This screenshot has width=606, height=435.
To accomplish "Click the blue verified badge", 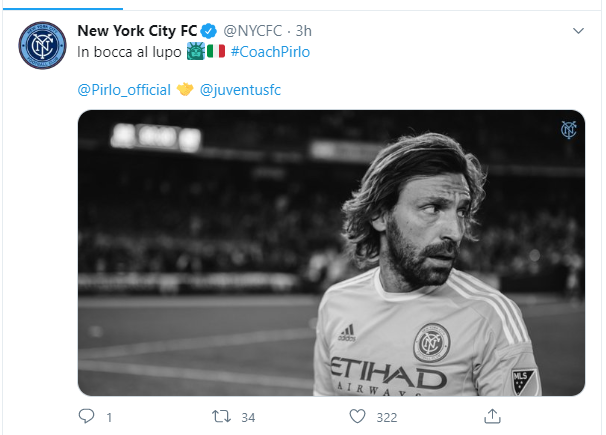I will 209,31.
